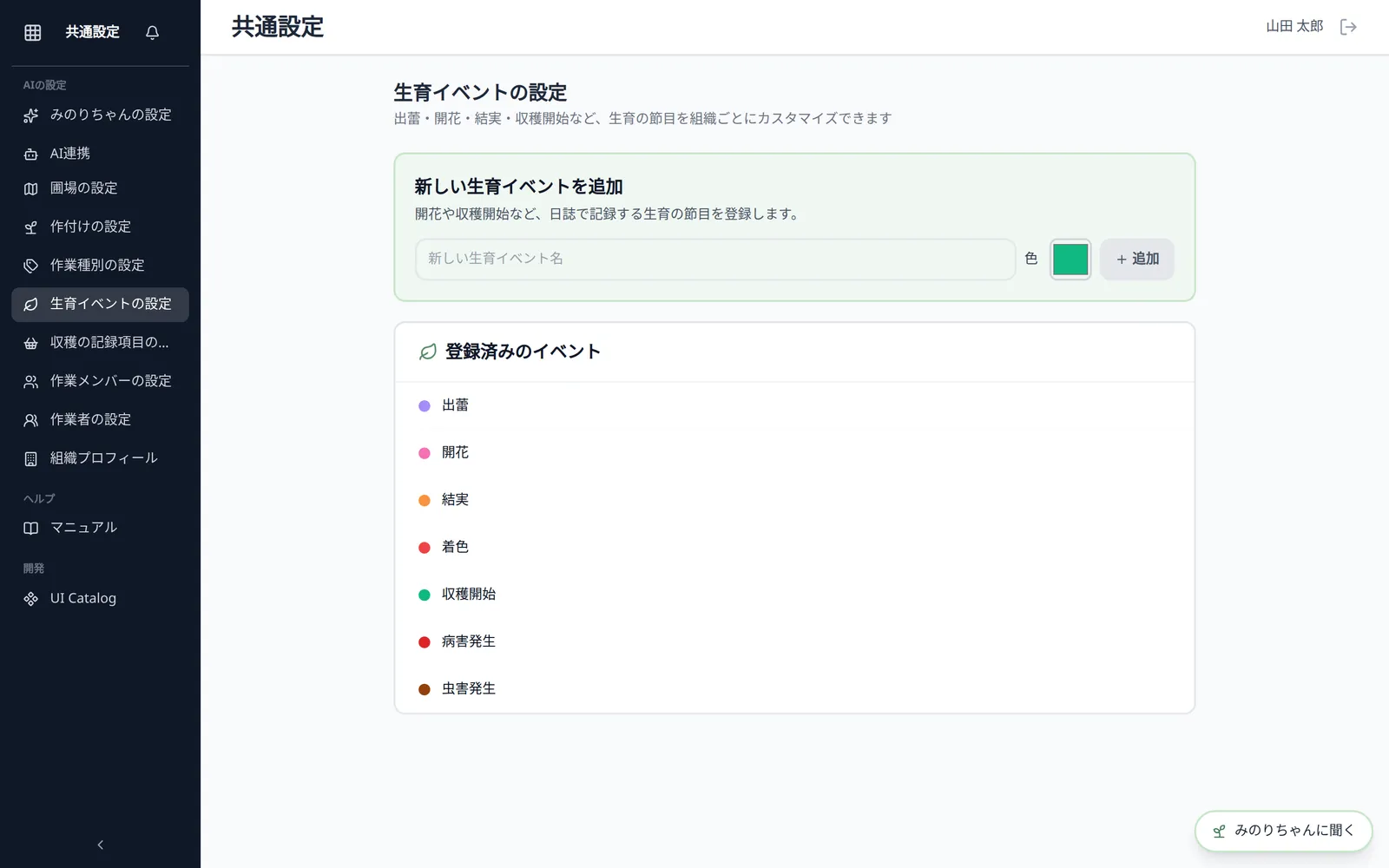This screenshot has width=1389, height=868.
Task: Select the 着色 event row
Action: click(x=794, y=547)
